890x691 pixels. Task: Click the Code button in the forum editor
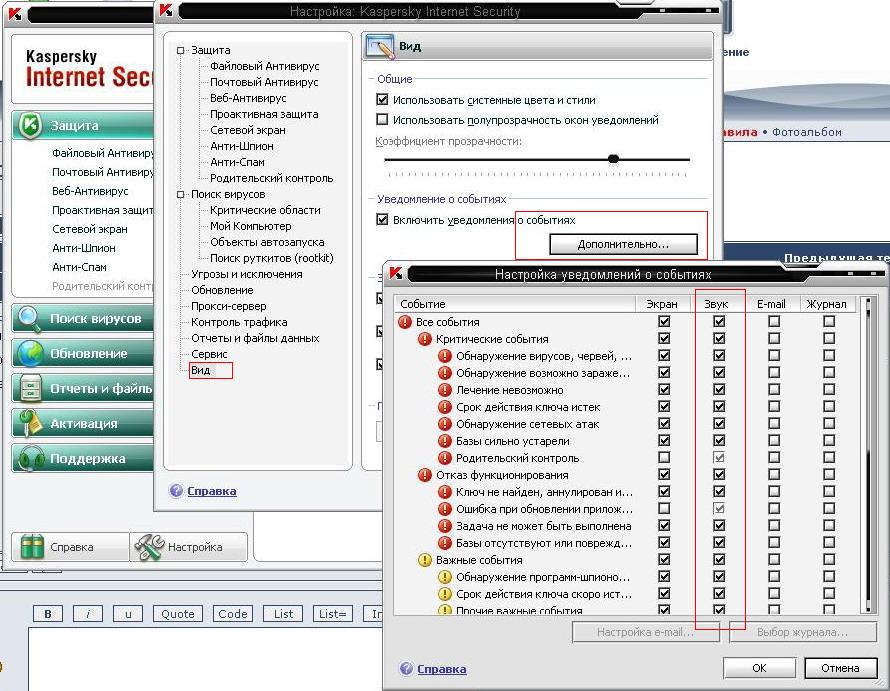pyautogui.click(x=233, y=614)
